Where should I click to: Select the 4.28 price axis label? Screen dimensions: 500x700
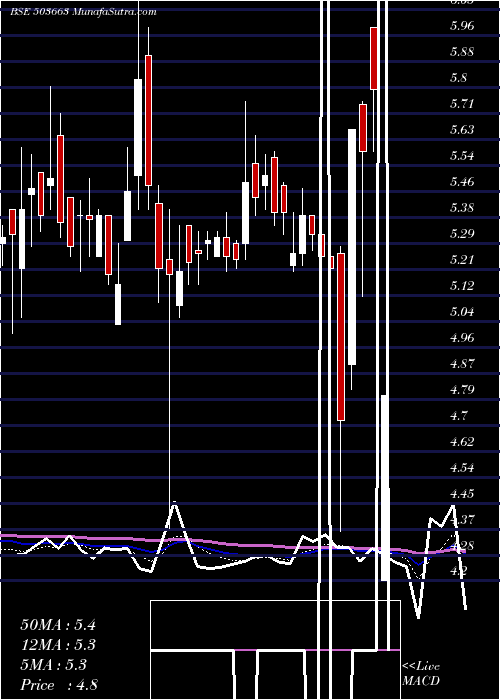tap(462, 546)
